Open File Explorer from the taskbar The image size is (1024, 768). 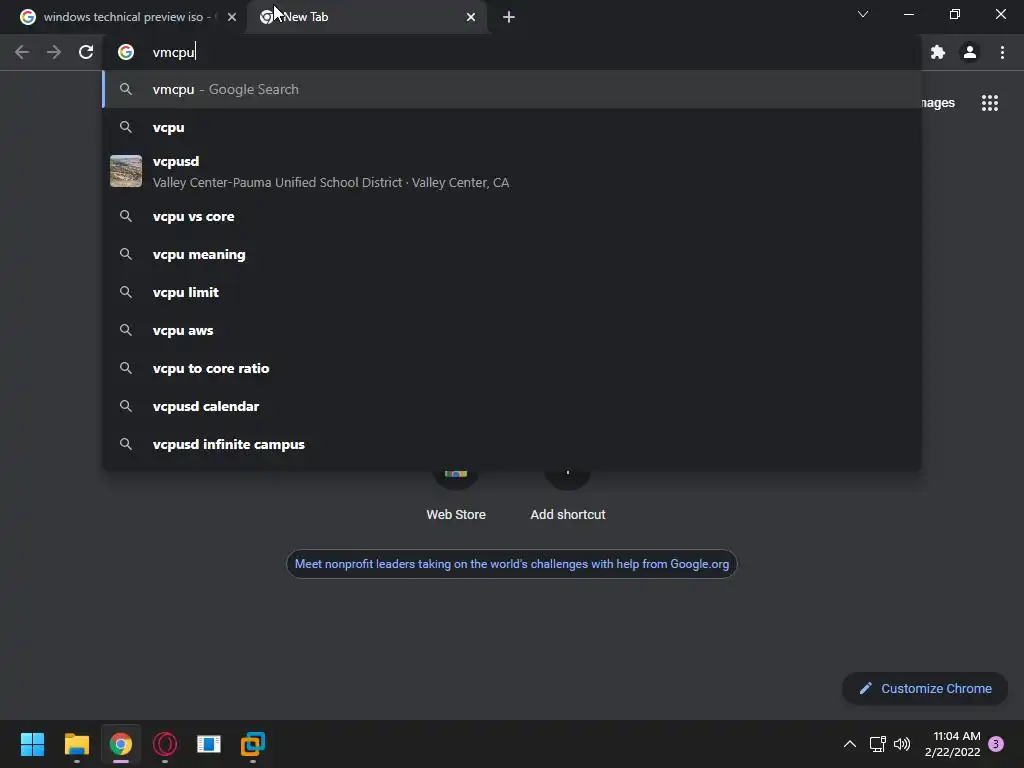pos(76,744)
